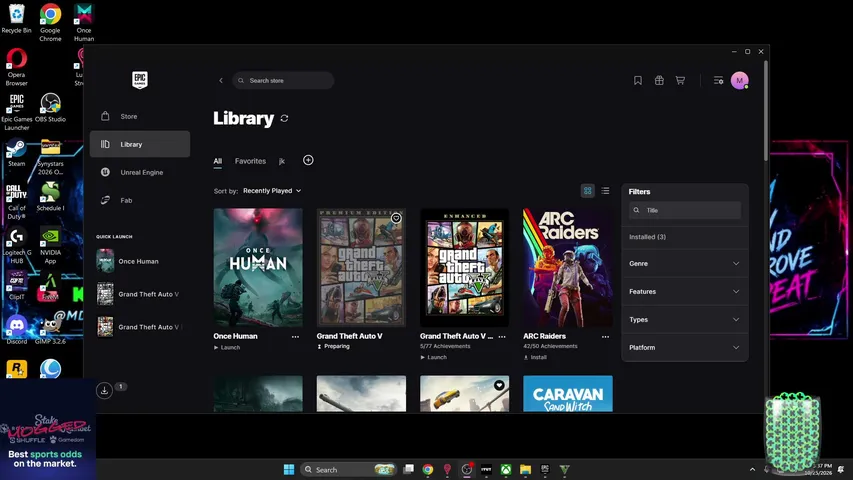Quick launch Once Human
The image size is (853, 480).
point(139,261)
